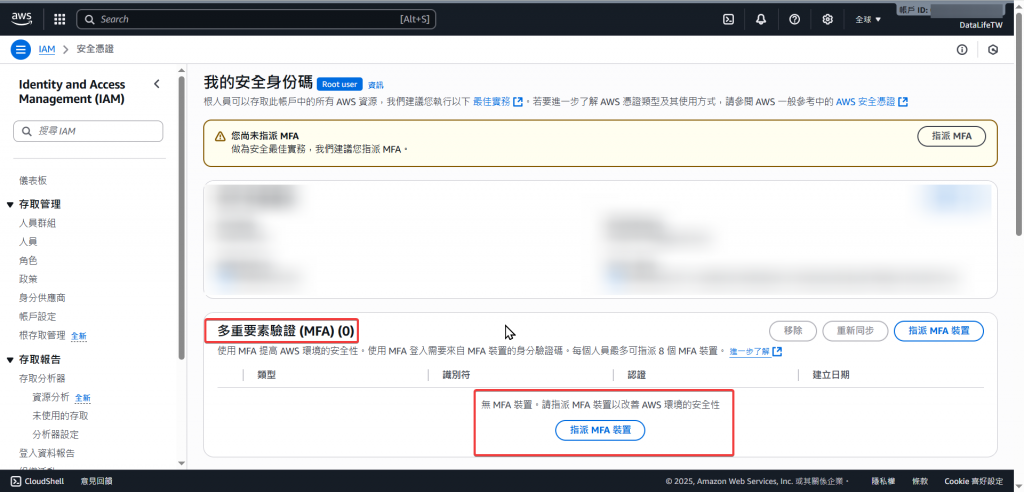This screenshot has height=492, width=1024.
Task: Focus the top Search field
Action: coord(256,20)
